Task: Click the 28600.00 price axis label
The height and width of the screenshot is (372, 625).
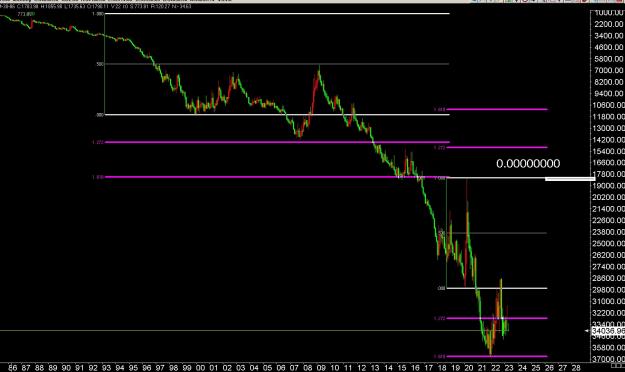Action: pyautogui.click(x=609, y=278)
